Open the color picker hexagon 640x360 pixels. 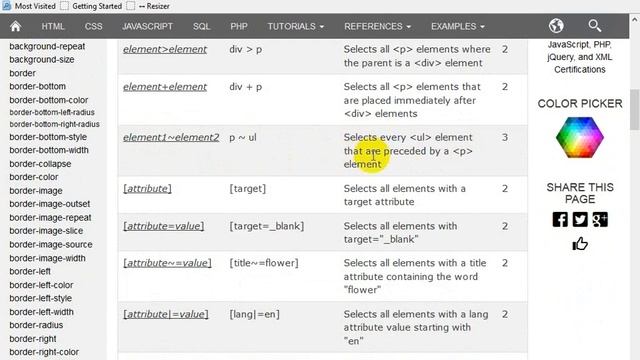coord(580,138)
